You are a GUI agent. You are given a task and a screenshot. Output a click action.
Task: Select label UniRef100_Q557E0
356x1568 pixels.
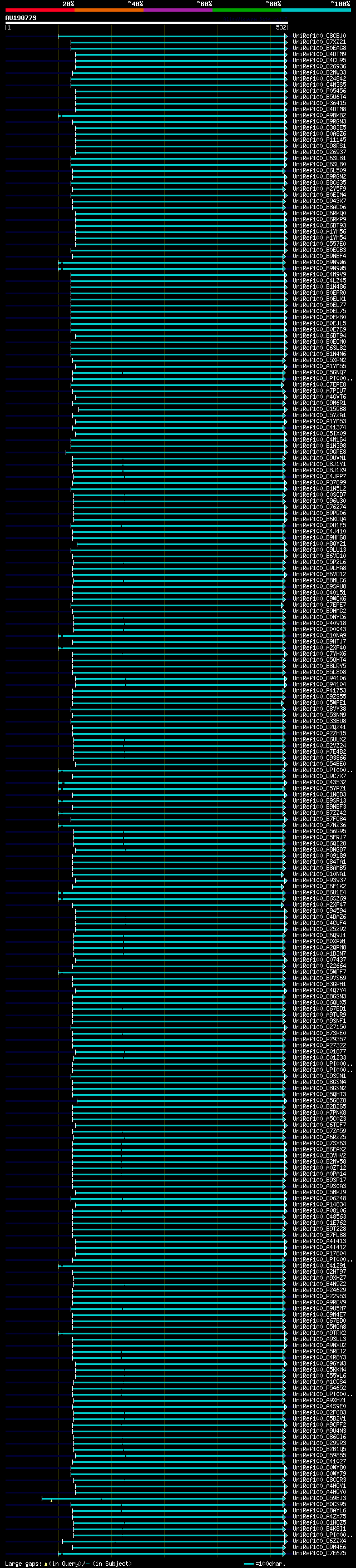pos(319,244)
